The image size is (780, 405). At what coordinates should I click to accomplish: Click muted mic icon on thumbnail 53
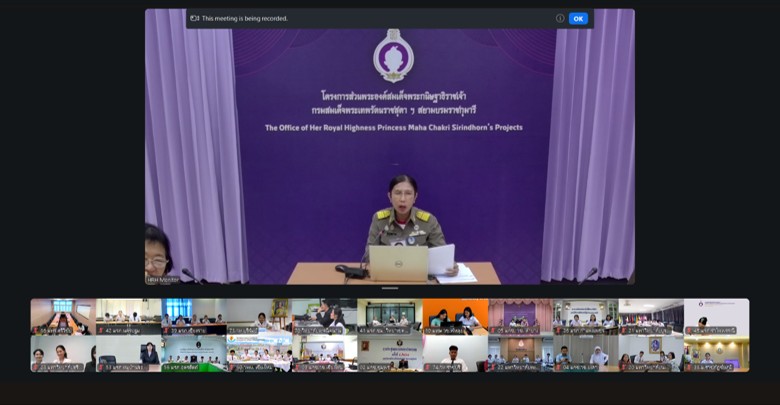pos(100,367)
